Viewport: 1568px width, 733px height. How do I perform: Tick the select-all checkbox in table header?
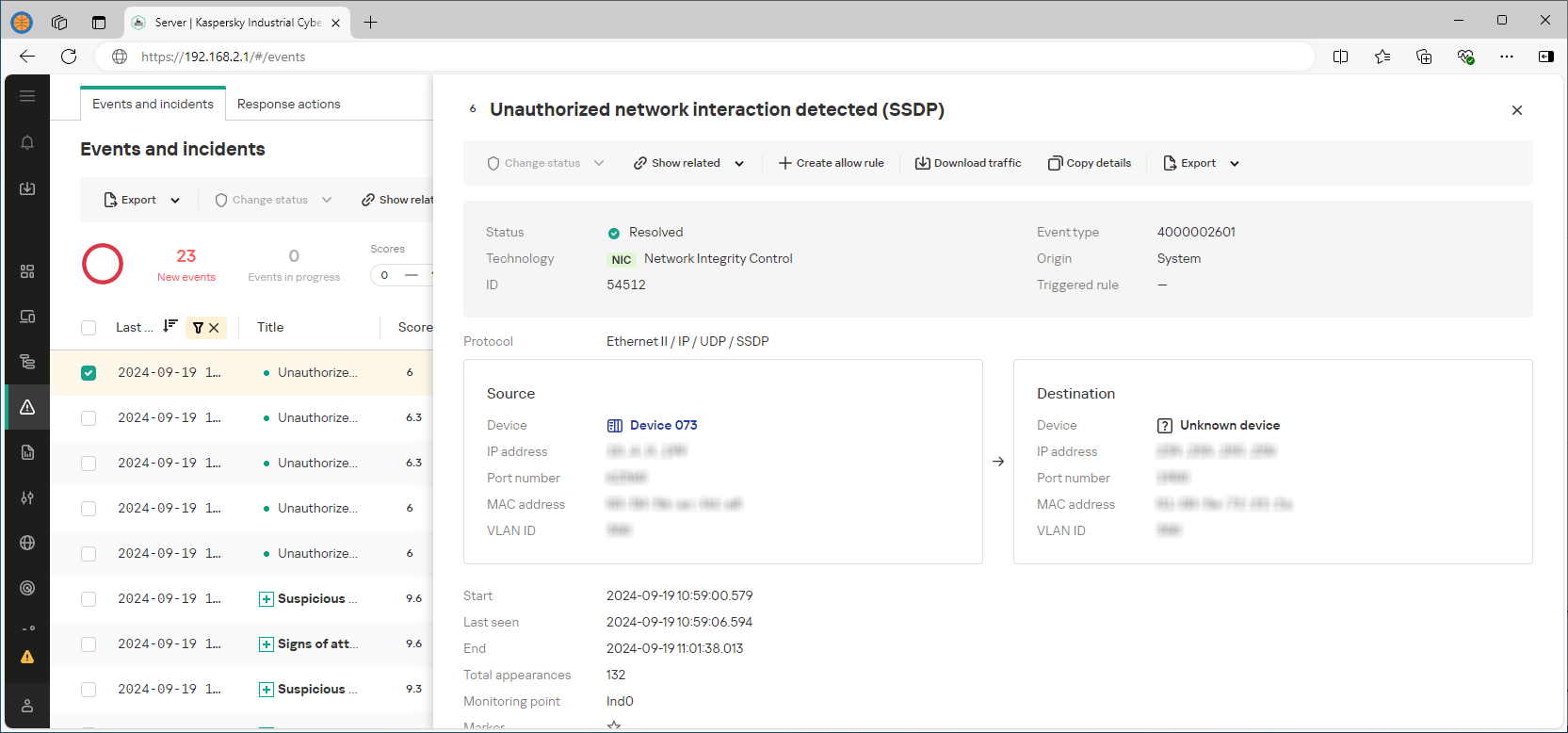tap(89, 328)
